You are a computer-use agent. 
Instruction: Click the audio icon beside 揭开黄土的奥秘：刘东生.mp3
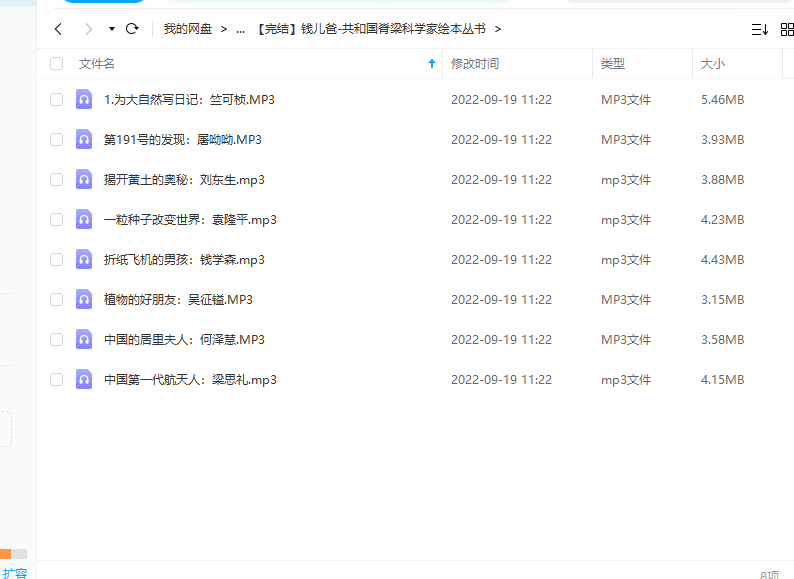pyautogui.click(x=84, y=179)
